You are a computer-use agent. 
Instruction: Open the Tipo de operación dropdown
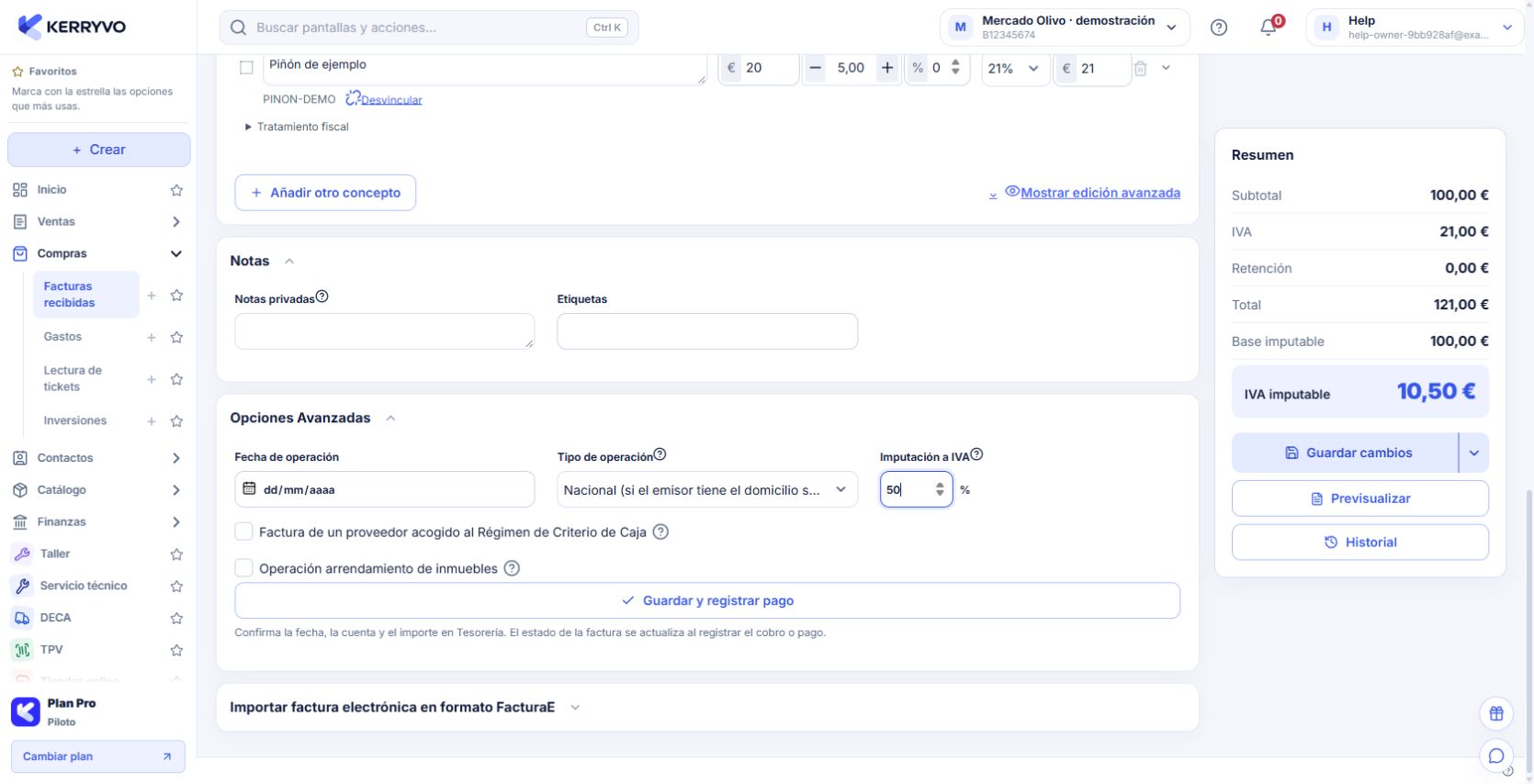[x=707, y=490]
